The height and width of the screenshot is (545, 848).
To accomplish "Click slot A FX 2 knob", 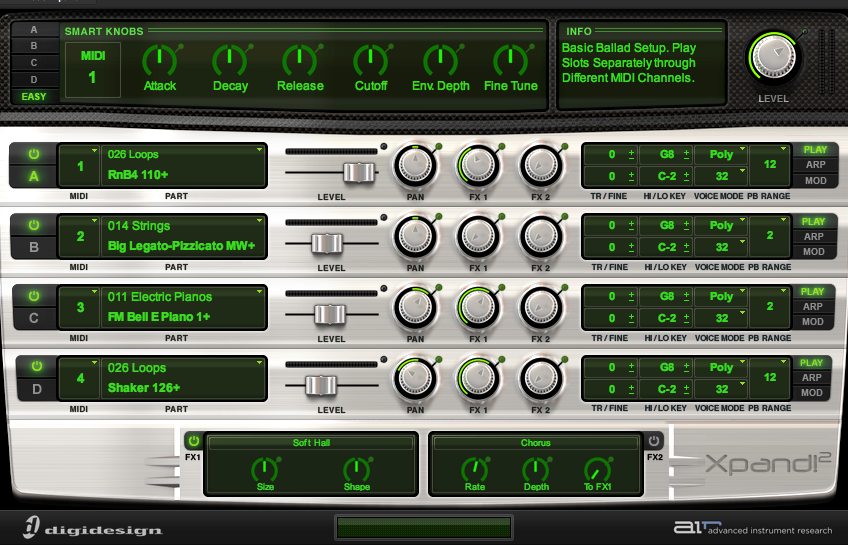I will 541,165.
